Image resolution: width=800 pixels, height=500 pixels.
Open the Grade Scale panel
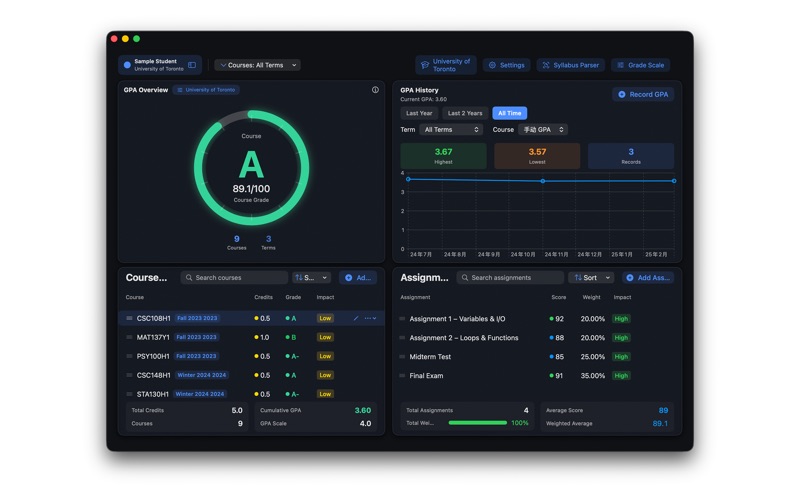click(640, 65)
